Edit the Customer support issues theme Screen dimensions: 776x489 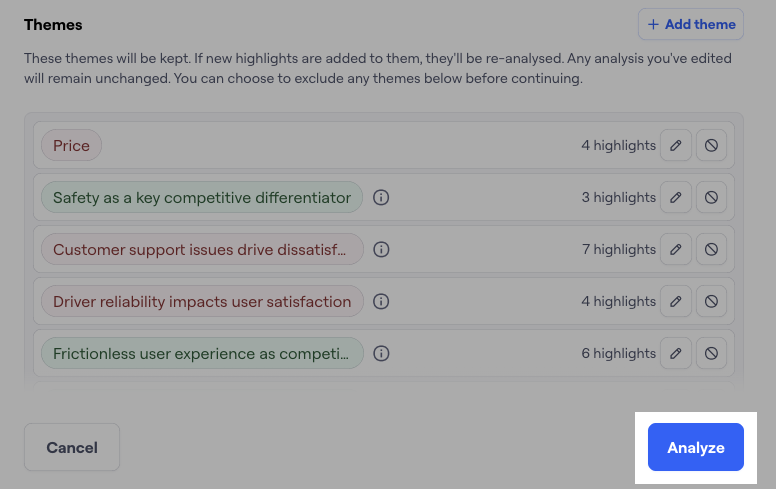point(676,250)
